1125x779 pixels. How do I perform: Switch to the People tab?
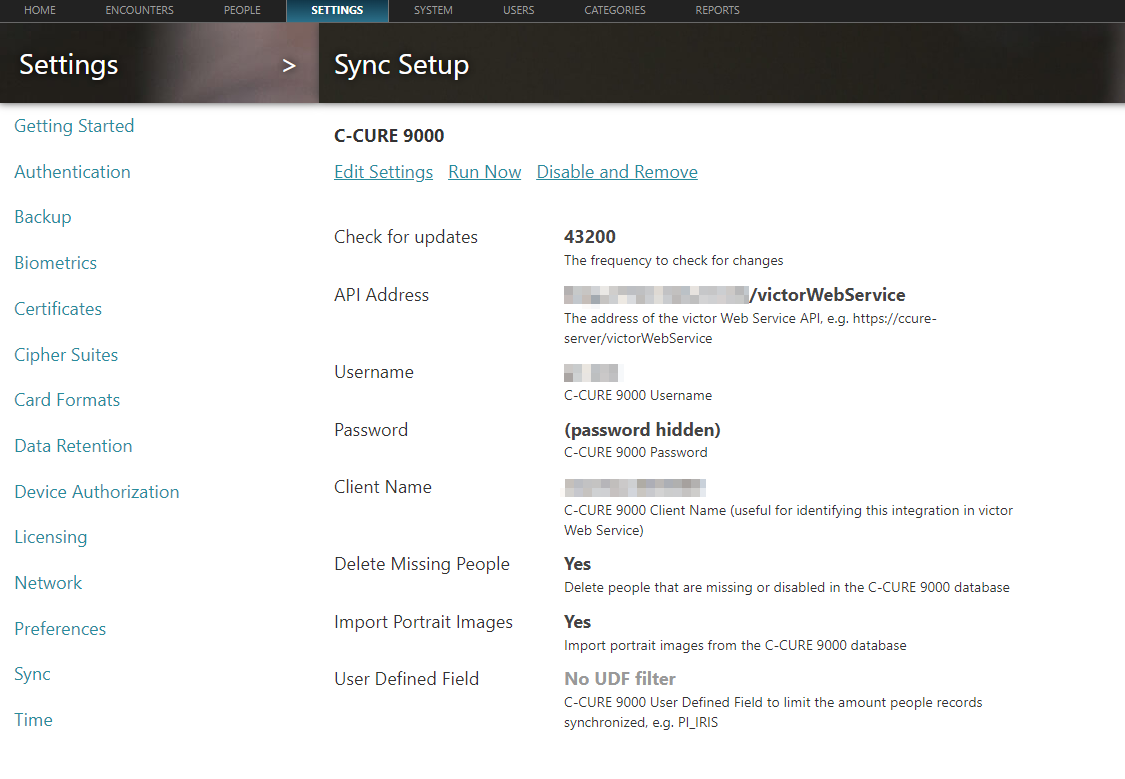242,10
